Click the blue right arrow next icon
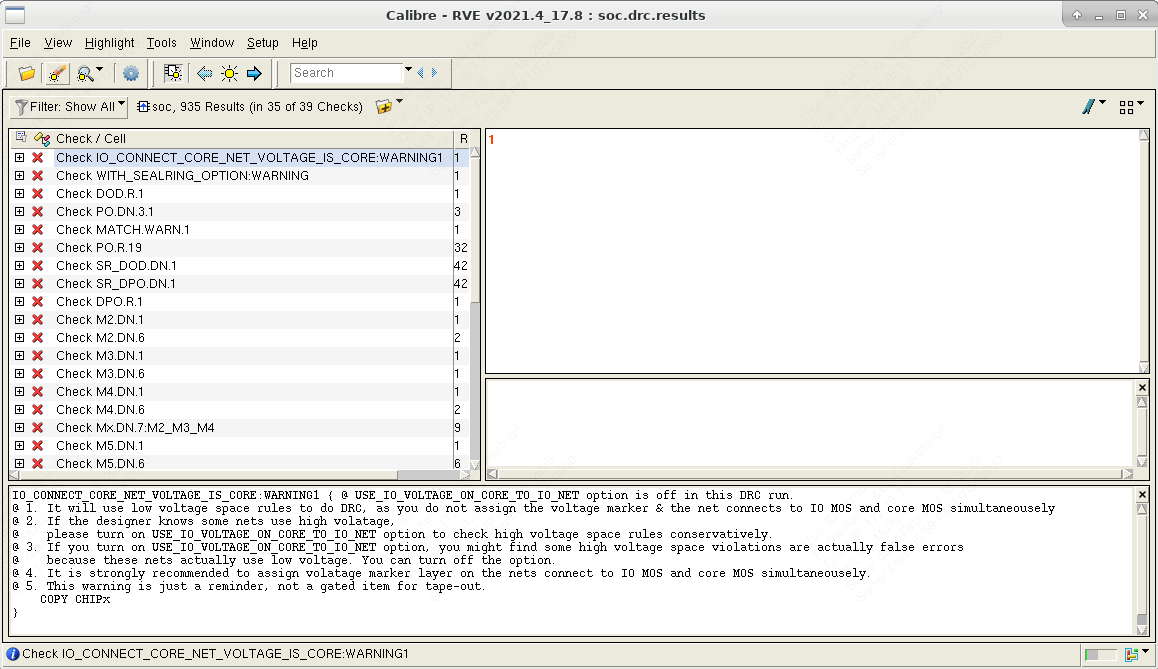Viewport: 1158px width, 669px height. tap(254, 73)
